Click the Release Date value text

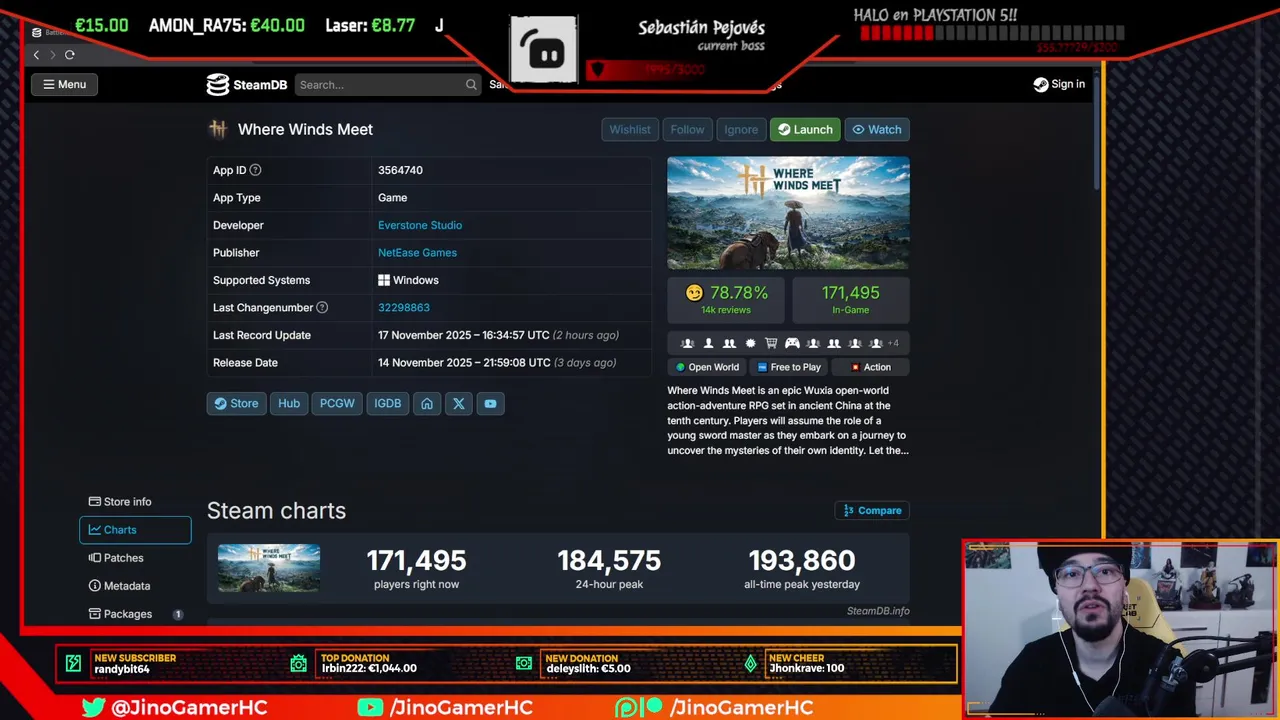click(497, 363)
